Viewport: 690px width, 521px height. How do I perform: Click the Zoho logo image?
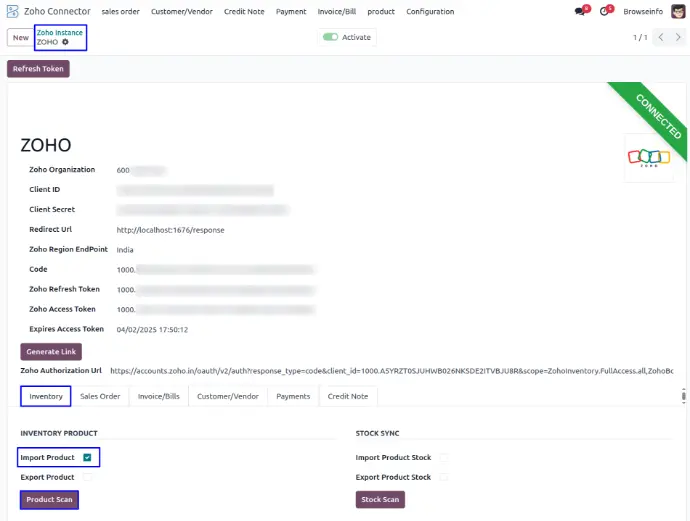[x=649, y=158]
